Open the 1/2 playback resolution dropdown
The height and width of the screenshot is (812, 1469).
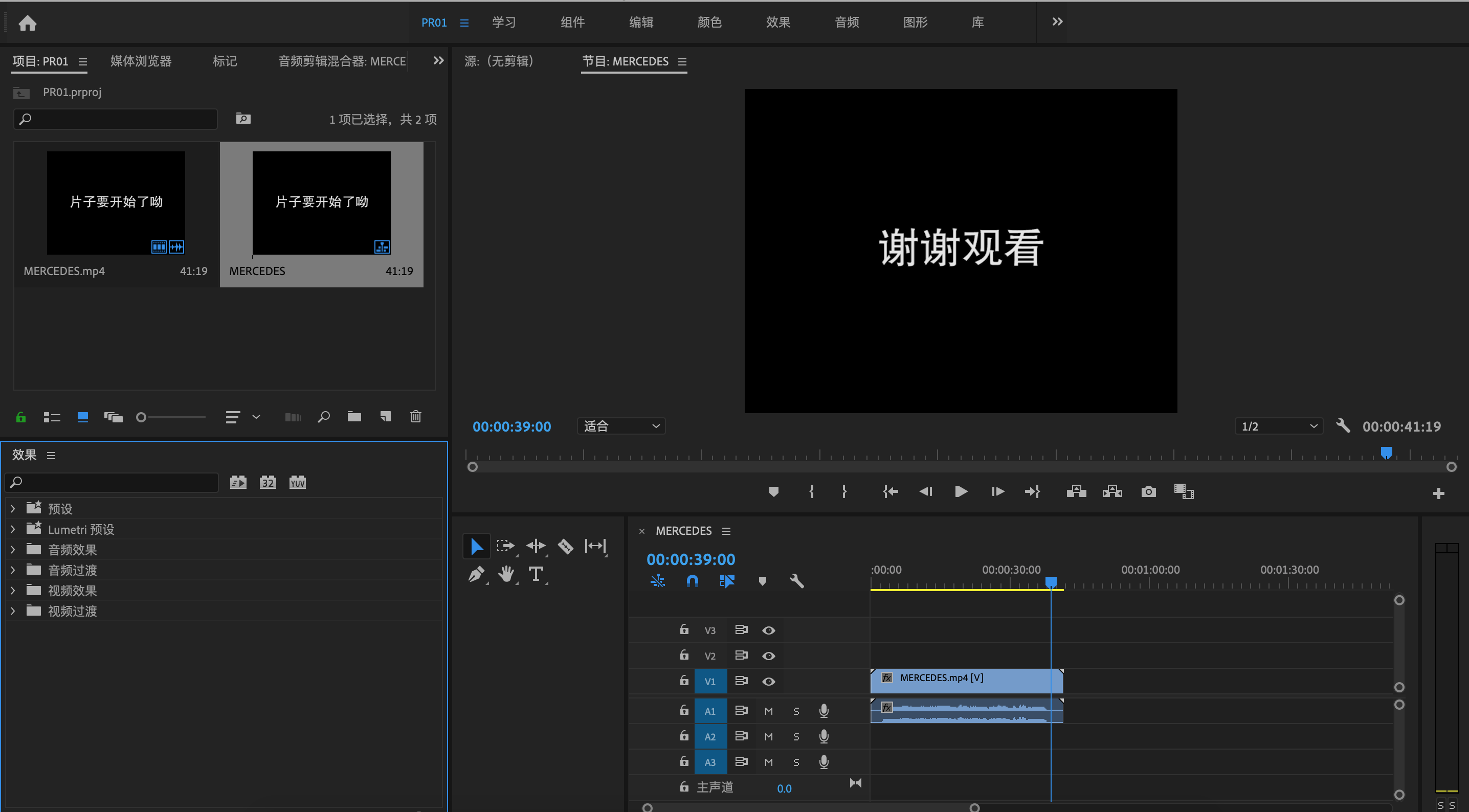coord(1278,426)
